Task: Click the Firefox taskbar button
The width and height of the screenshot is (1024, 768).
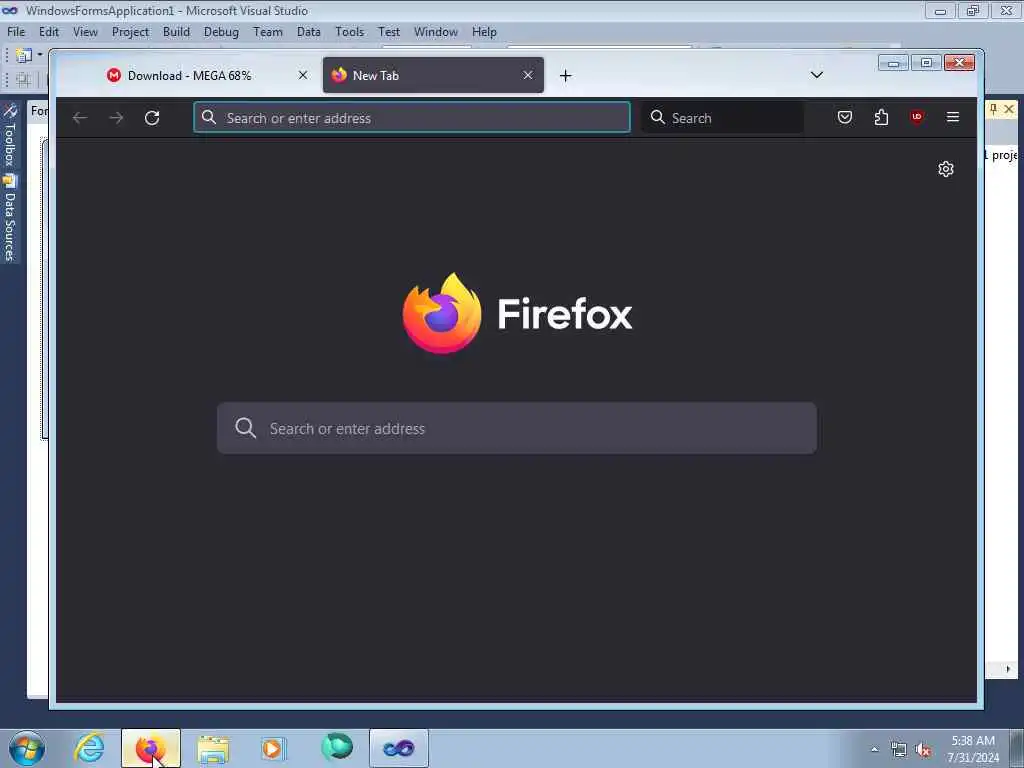Action: (151, 748)
